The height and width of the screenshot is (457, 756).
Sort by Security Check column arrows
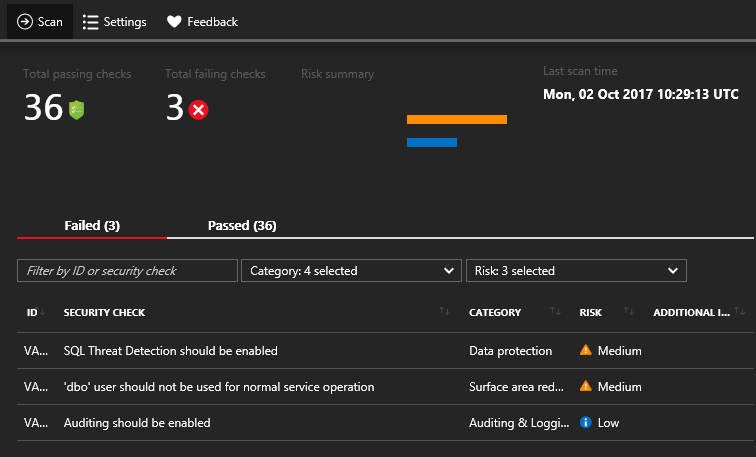[x=445, y=312]
